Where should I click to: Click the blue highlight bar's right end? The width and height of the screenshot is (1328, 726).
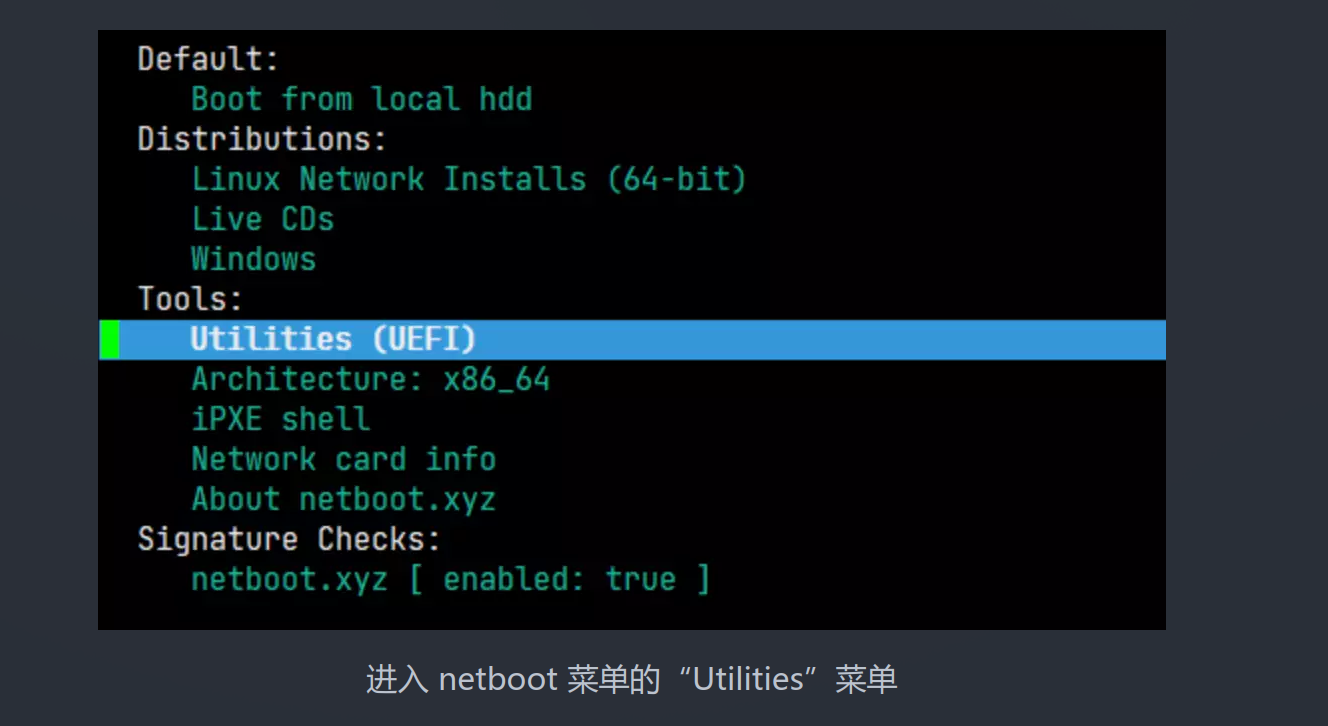coord(1150,340)
